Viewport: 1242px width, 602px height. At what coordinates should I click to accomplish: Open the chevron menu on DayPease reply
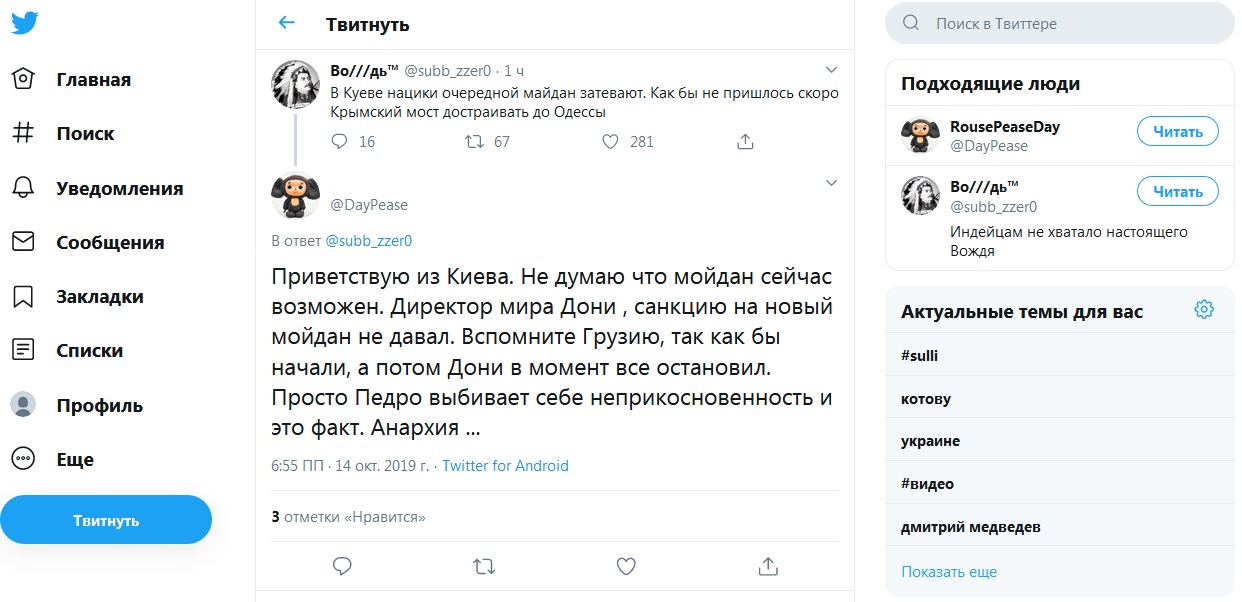coord(830,183)
